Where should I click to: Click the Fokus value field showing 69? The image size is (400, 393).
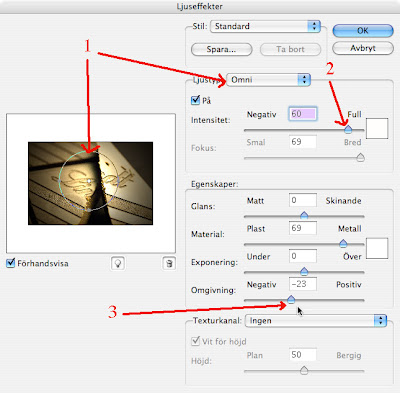303,142
